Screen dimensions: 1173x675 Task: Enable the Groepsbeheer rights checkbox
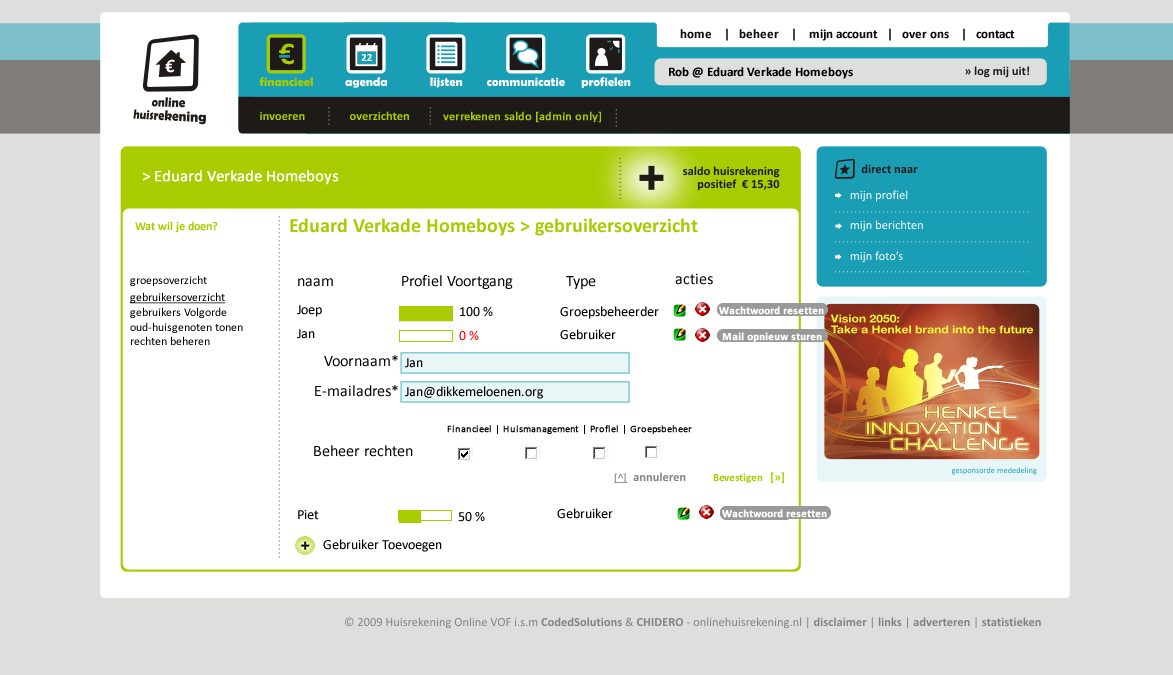pyautogui.click(x=651, y=452)
